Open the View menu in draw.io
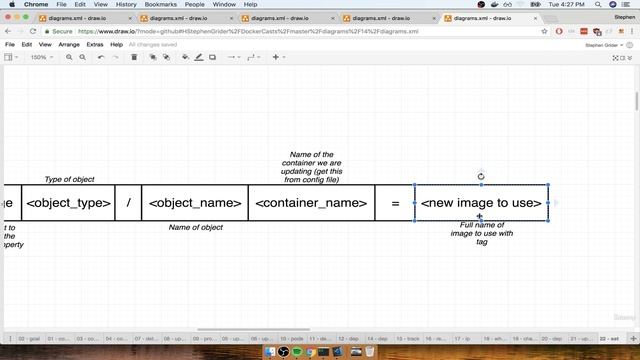The height and width of the screenshot is (360, 640). click(45, 44)
